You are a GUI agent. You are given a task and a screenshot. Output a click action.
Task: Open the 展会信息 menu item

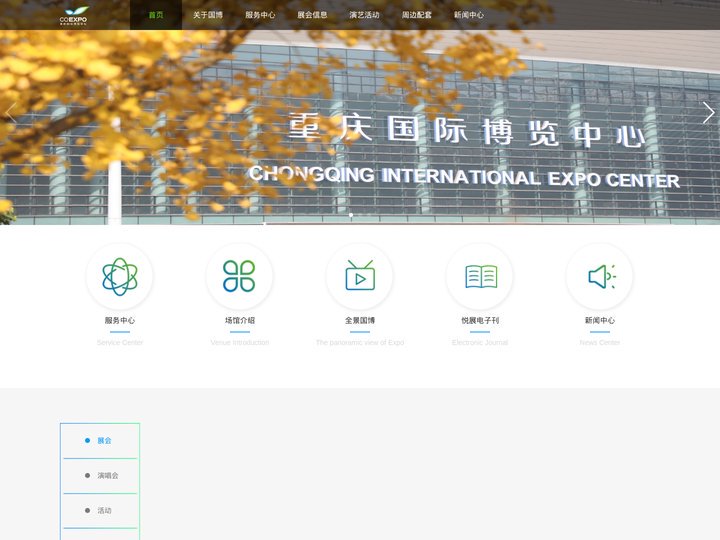click(x=312, y=15)
